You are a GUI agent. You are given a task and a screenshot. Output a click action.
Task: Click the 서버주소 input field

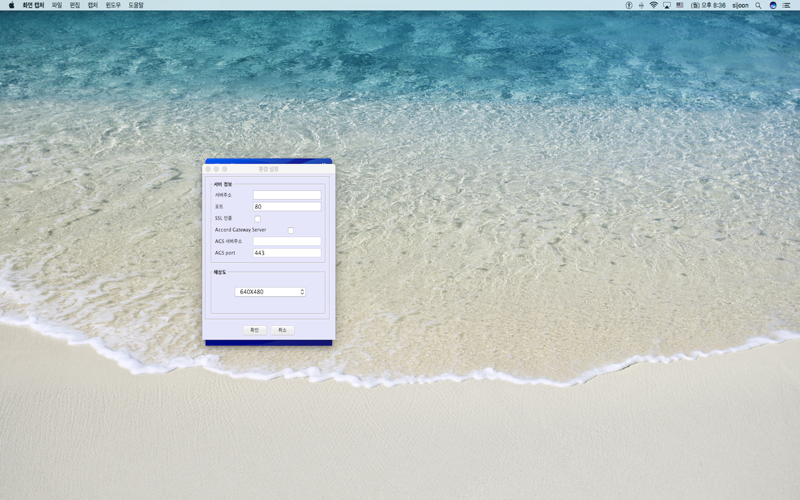click(x=287, y=195)
